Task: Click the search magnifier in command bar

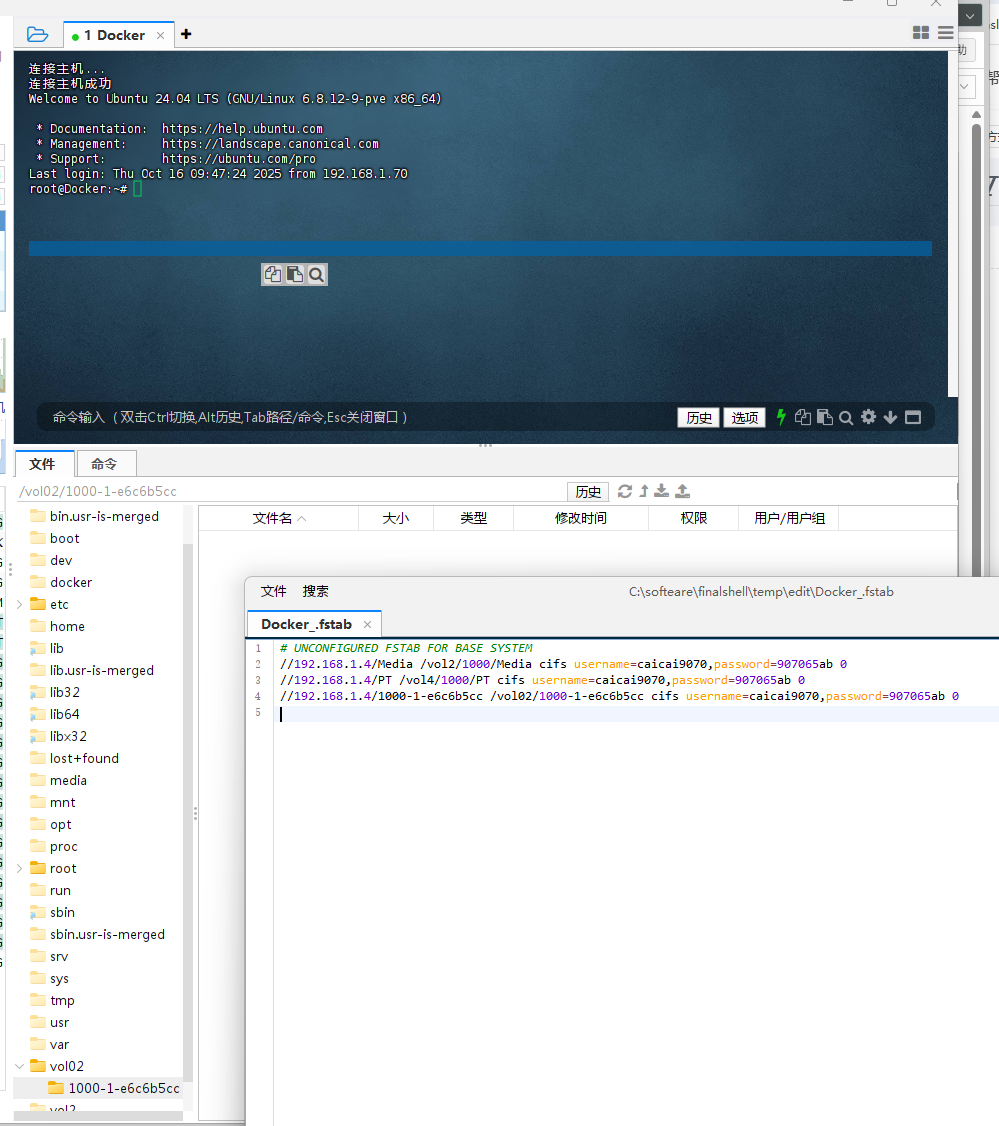Action: point(846,417)
